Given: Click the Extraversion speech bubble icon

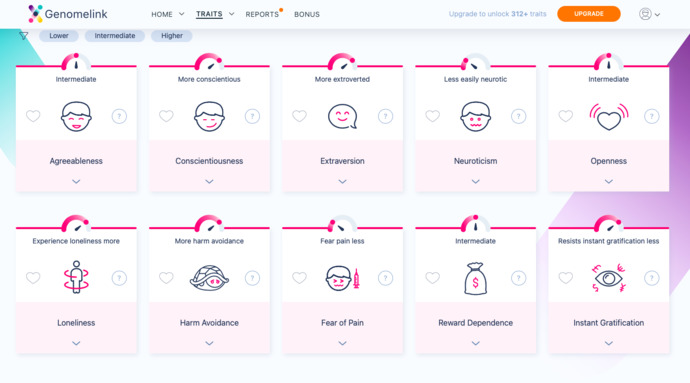Looking at the screenshot, I should pos(342,117).
